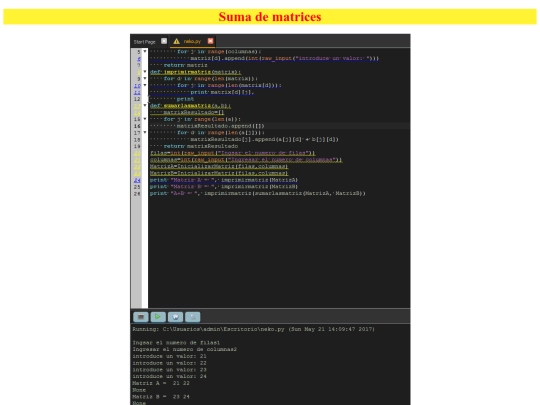
Task: Click the 'Suma de matrices' heading
Action: point(270,17)
